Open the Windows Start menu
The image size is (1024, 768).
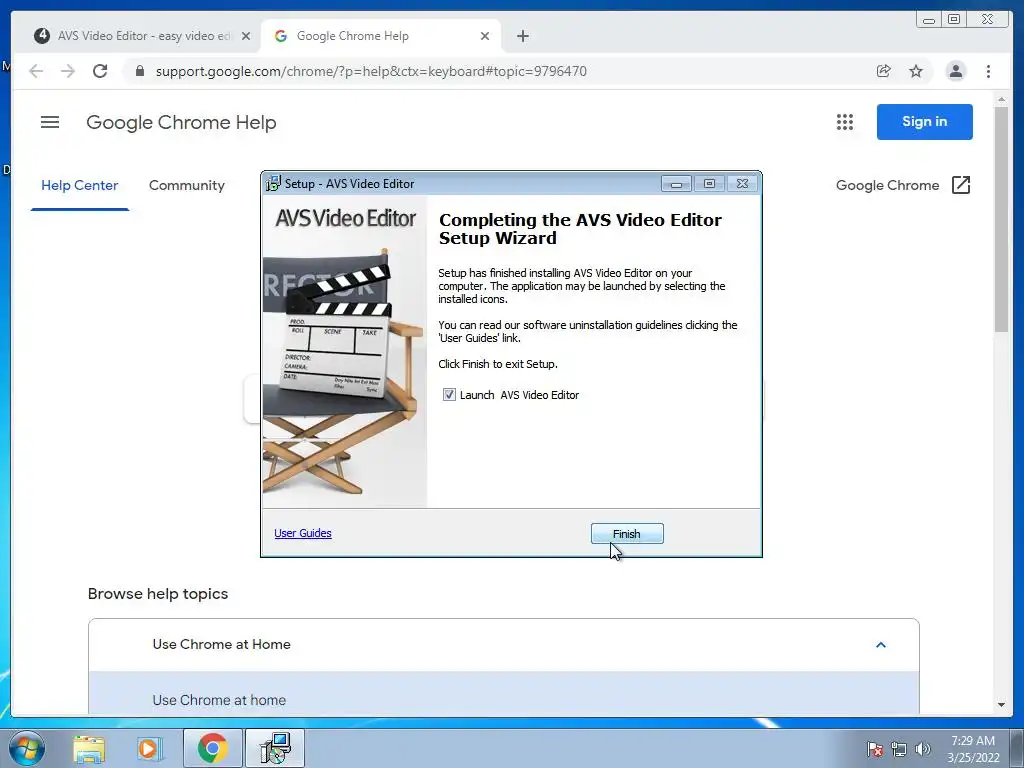27,748
